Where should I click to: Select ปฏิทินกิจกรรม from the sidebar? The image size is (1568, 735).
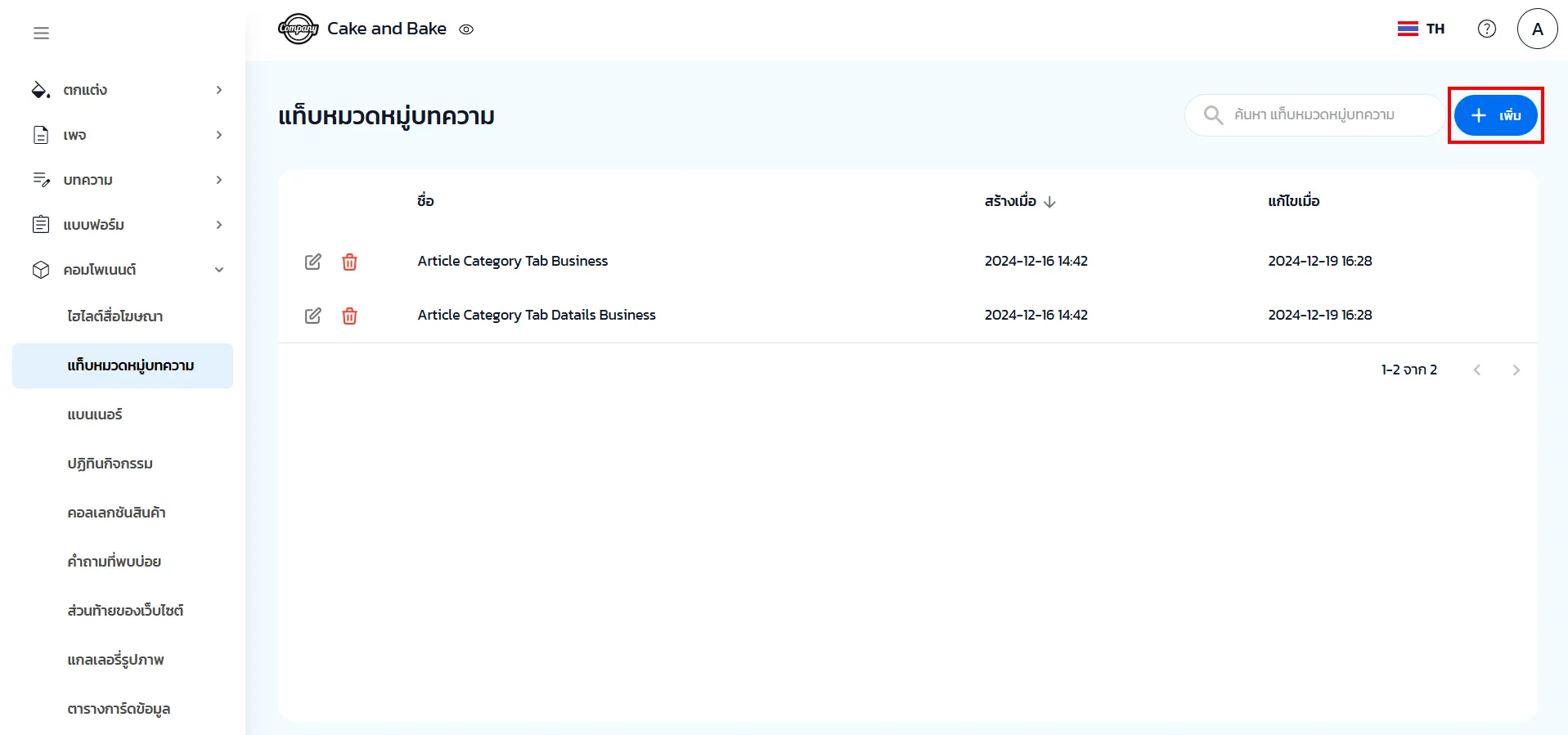point(110,464)
